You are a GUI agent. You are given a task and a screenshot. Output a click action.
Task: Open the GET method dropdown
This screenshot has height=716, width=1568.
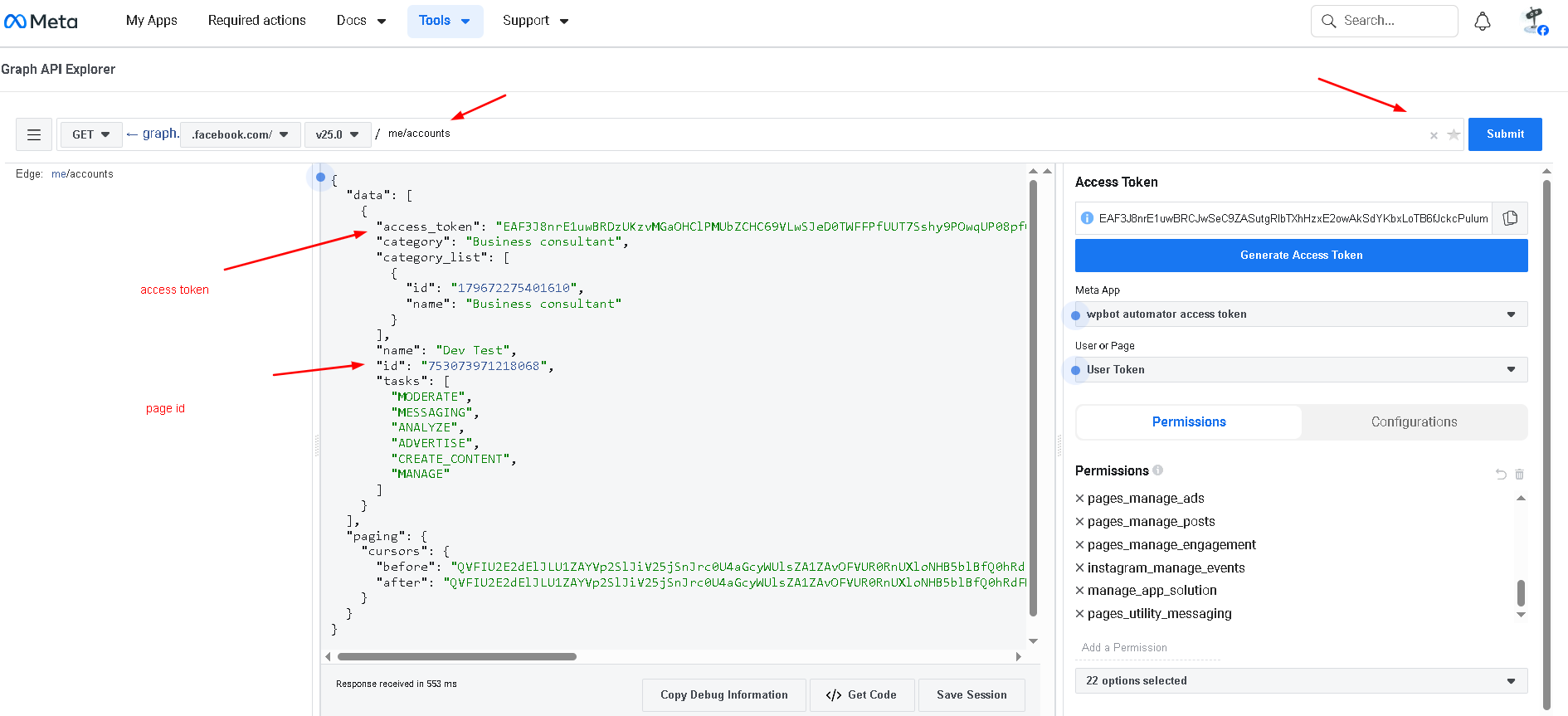(90, 134)
